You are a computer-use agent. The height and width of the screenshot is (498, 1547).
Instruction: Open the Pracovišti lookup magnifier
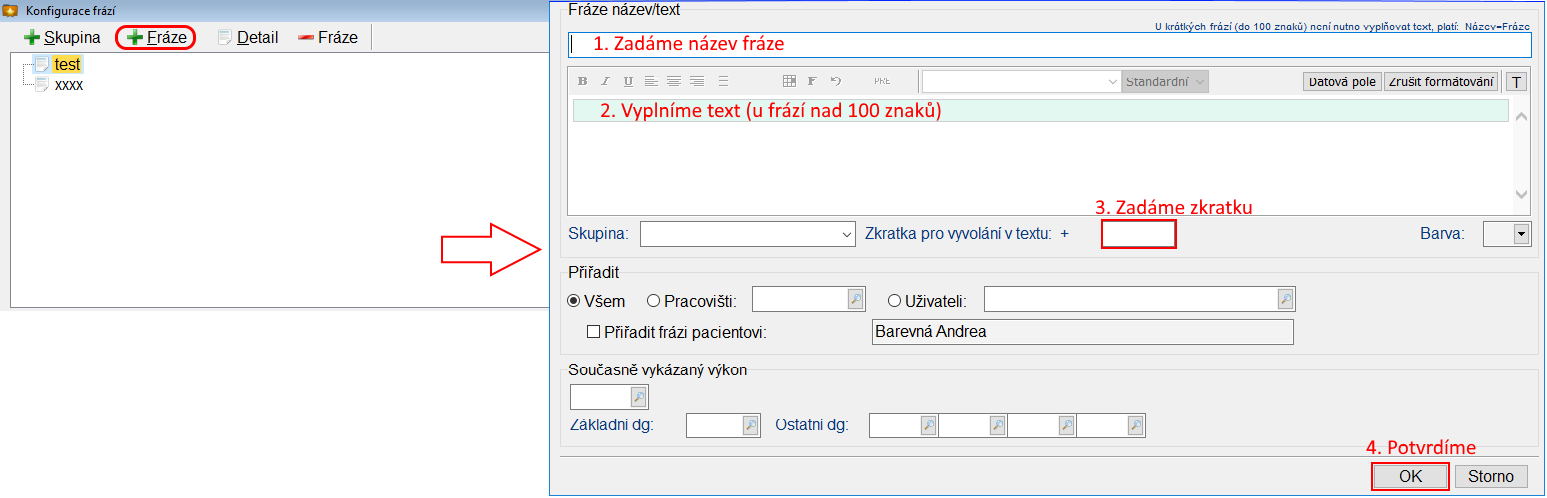point(856,299)
